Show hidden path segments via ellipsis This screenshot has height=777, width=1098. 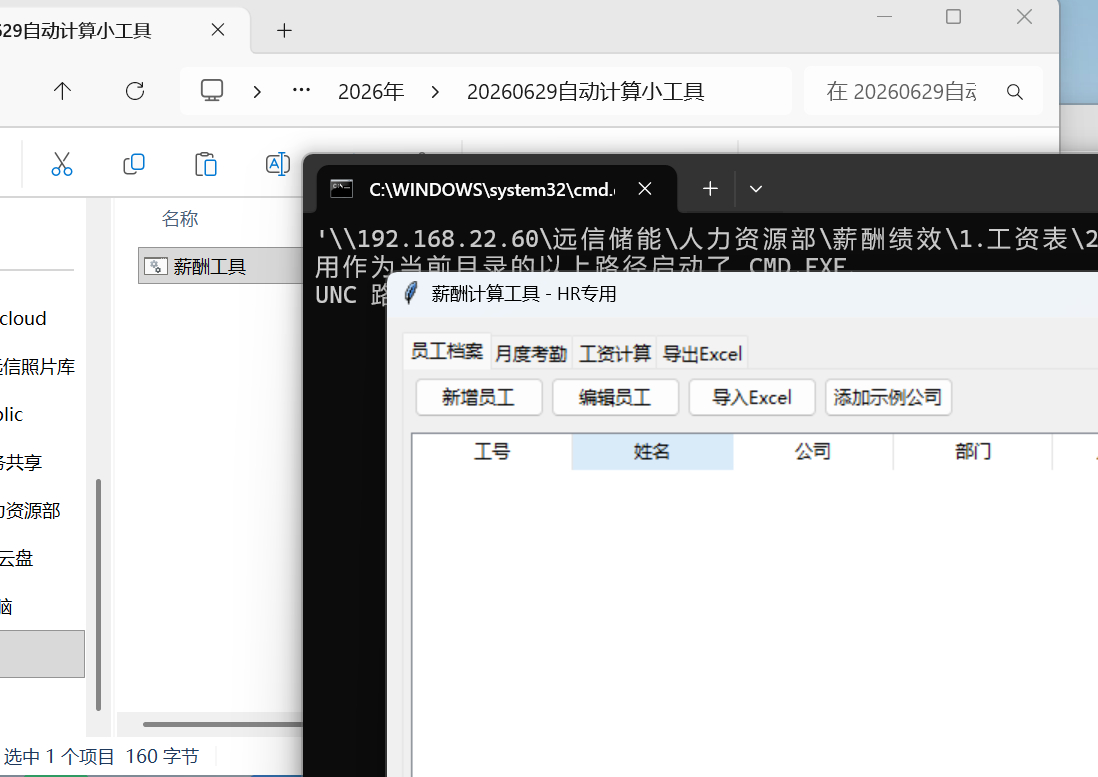pos(301,90)
